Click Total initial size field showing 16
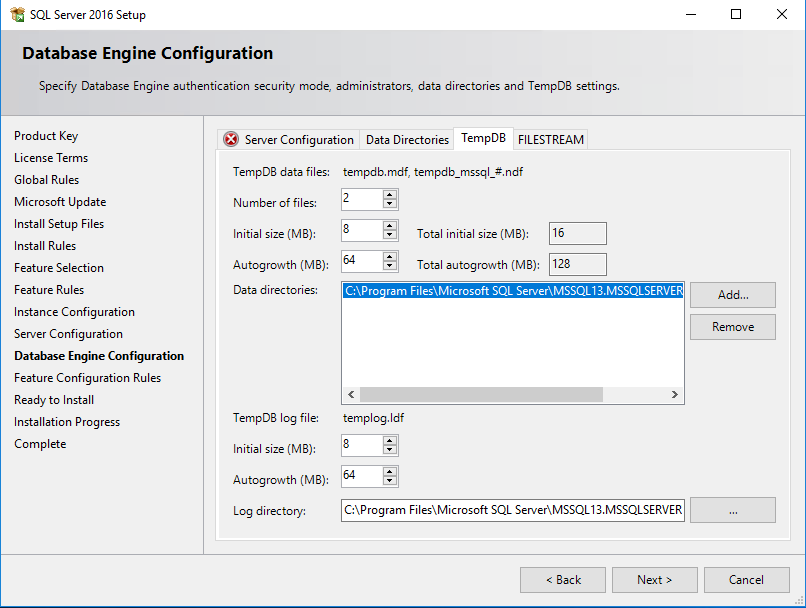The height and width of the screenshot is (608, 806). pos(578,233)
